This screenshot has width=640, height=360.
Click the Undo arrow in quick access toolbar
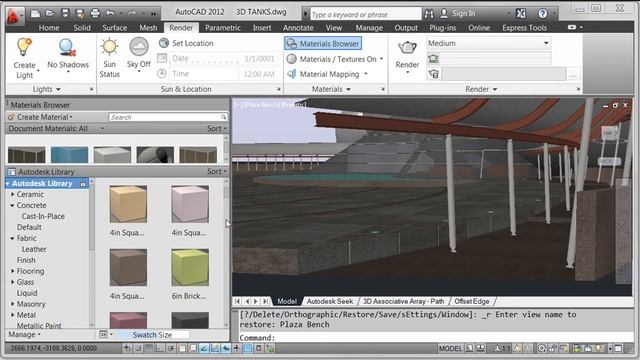[110, 13]
